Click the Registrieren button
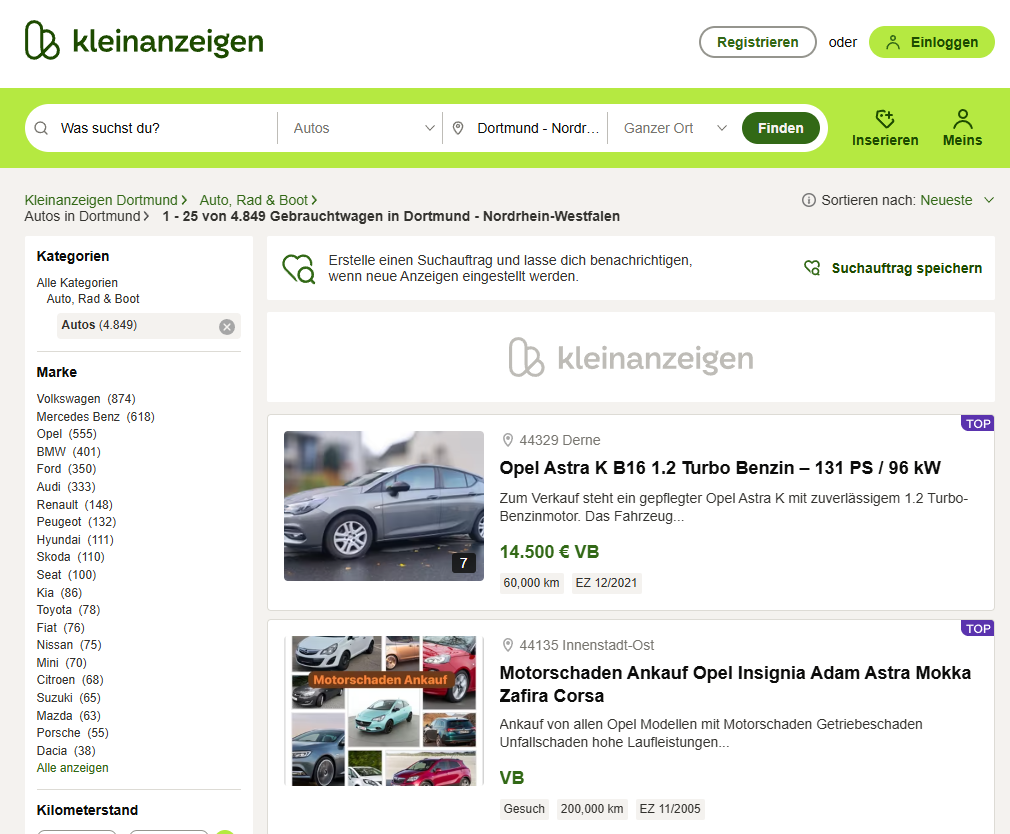1010x834 pixels. pos(757,42)
